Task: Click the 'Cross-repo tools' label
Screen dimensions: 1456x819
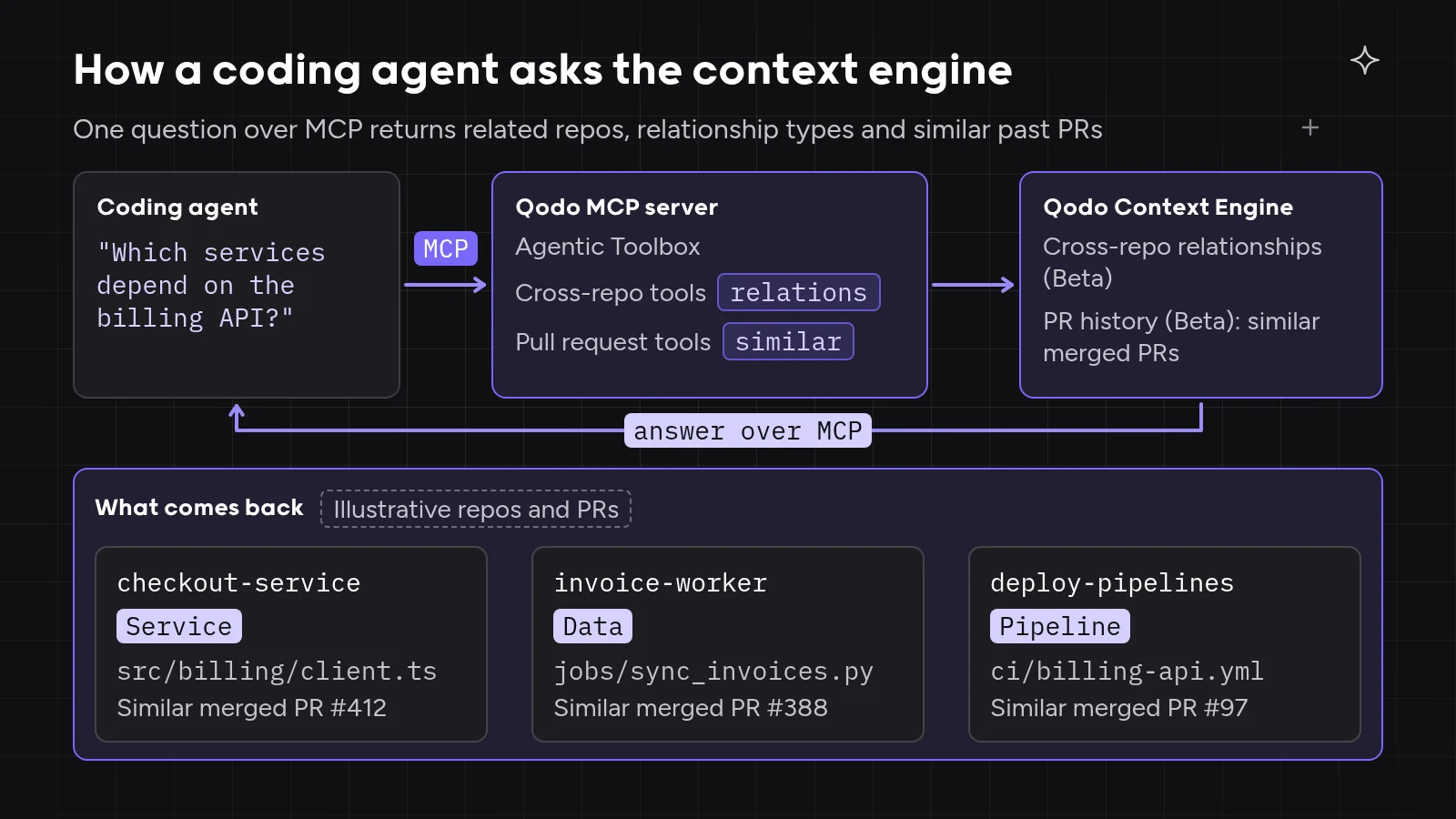Action: coord(611,293)
